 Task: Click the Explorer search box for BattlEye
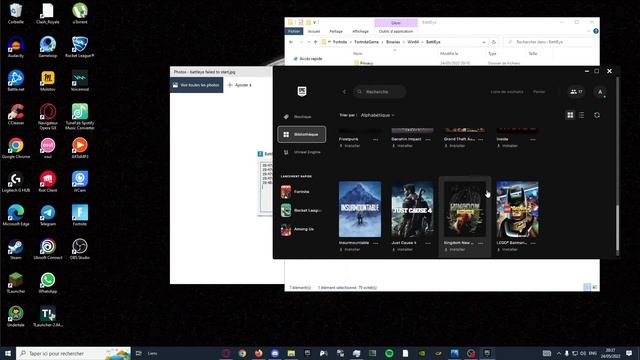549,42
